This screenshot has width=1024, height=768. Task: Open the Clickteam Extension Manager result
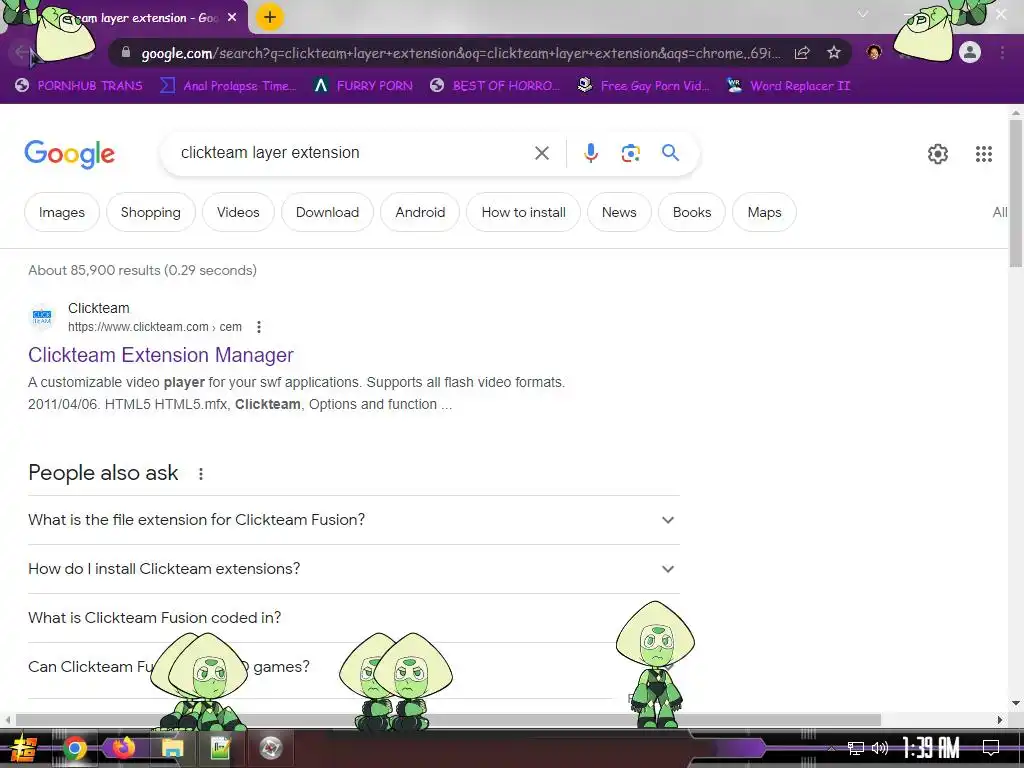(x=161, y=355)
